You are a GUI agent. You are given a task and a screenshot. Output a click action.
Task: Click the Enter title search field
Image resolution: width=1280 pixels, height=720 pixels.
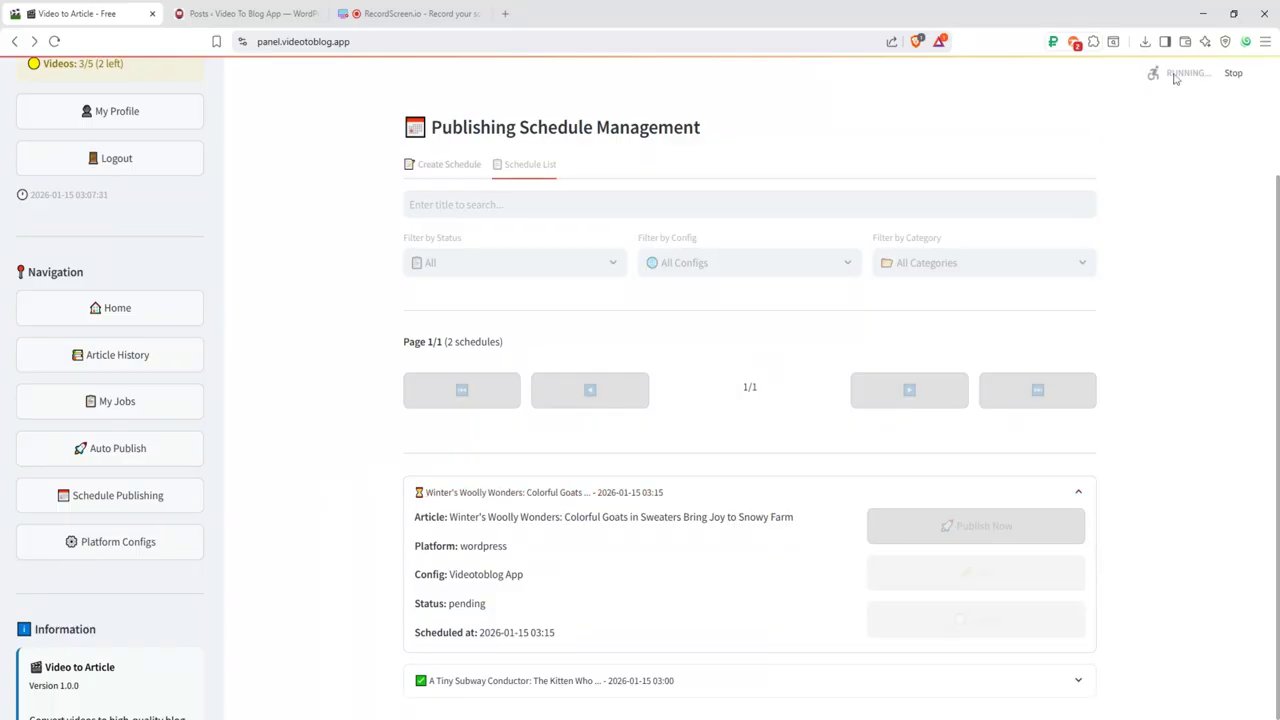(x=750, y=204)
